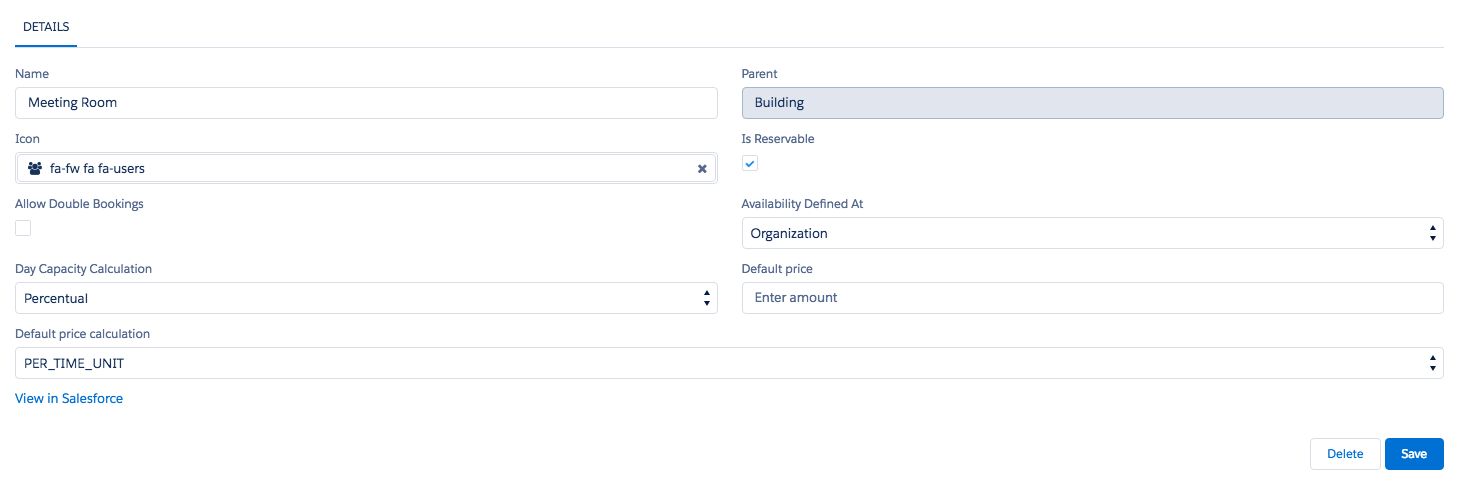Open the View in Salesforce link

pyautogui.click(x=69, y=398)
